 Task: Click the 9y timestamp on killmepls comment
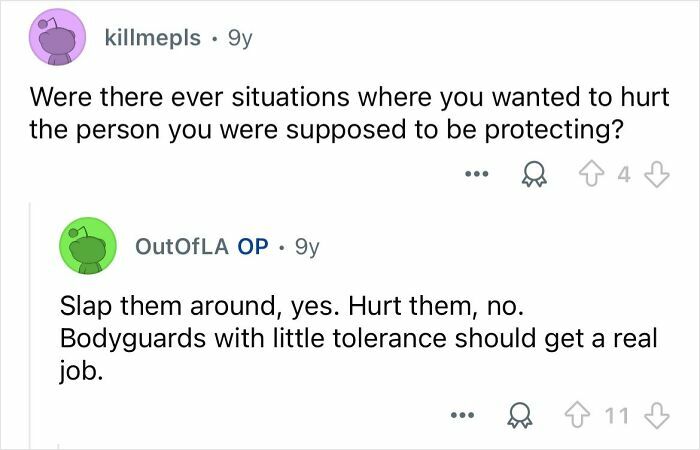pyautogui.click(x=240, y=38)
